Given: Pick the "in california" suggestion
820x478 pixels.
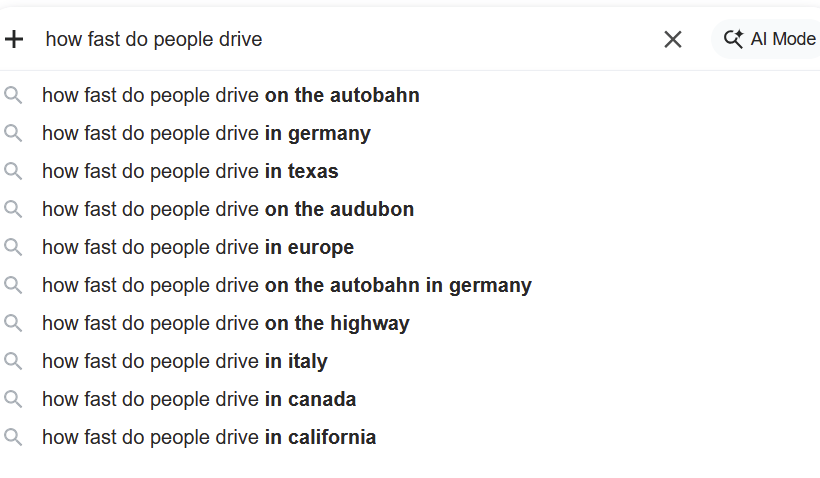Looking at the screenshot, I should coord(209,438).
